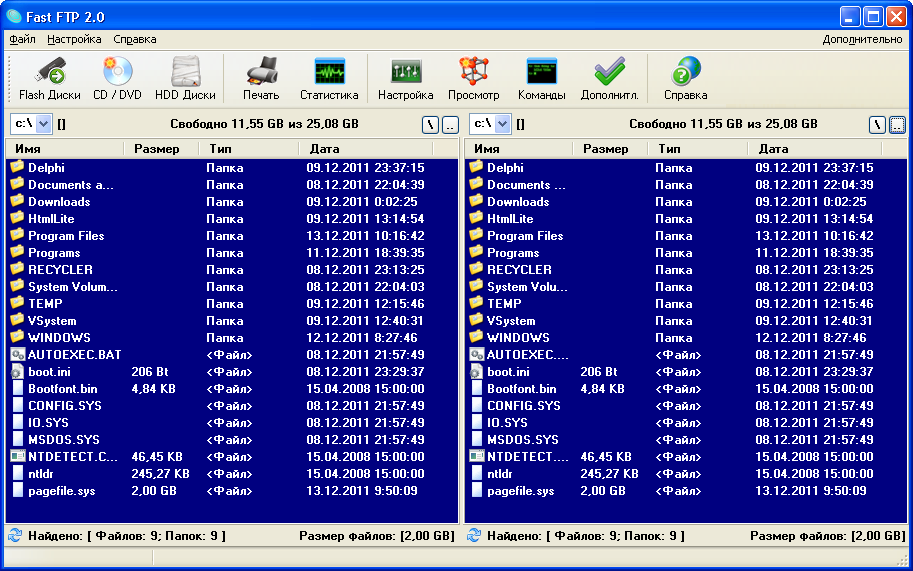Sort left panel by Размер column
This screenshot has height=571, width=913.
(161, 148)
